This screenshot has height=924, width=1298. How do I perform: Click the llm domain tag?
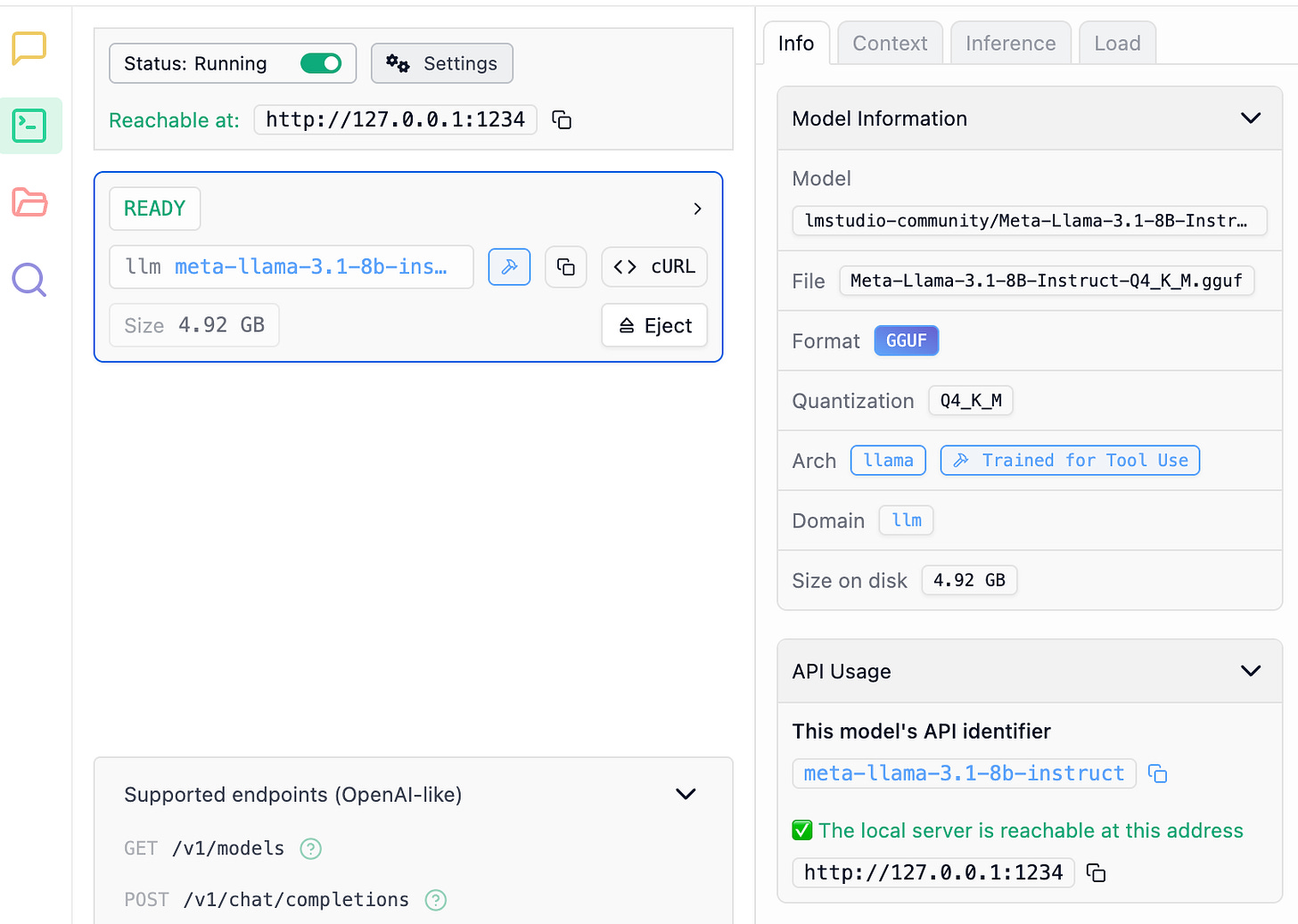click(x=907, y=520)
